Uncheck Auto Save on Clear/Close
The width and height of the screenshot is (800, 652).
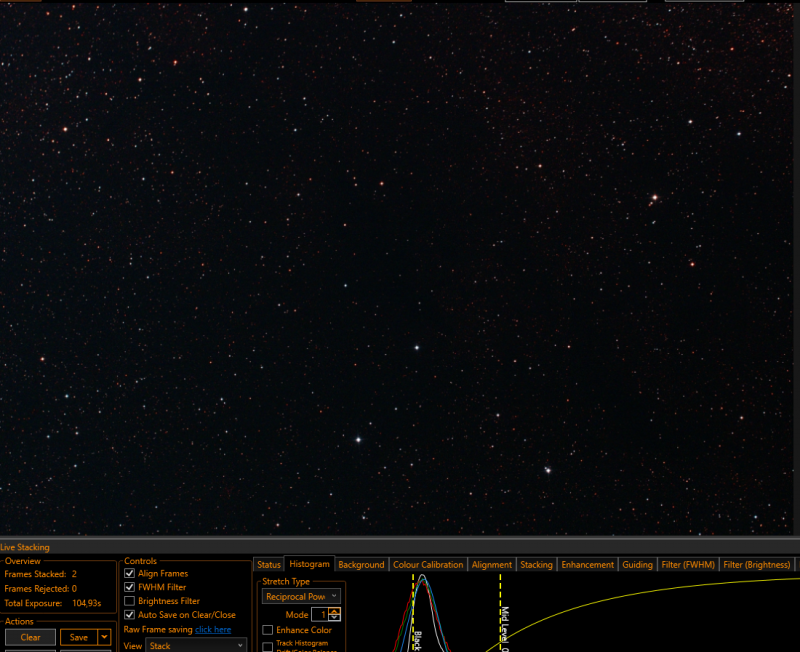click(x=130, y=615)
